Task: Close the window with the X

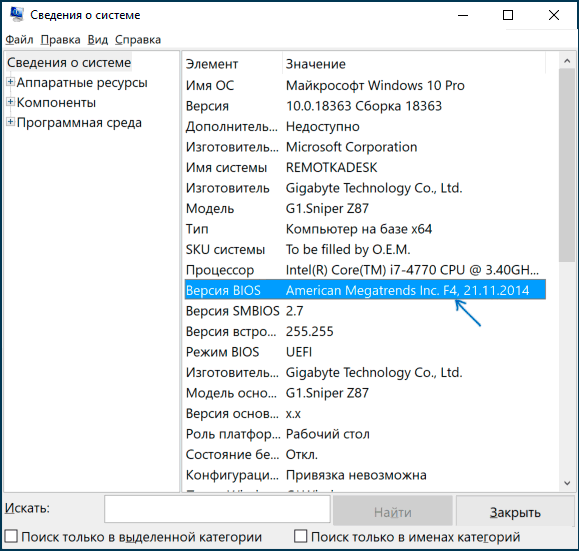Action: point(554,15)
